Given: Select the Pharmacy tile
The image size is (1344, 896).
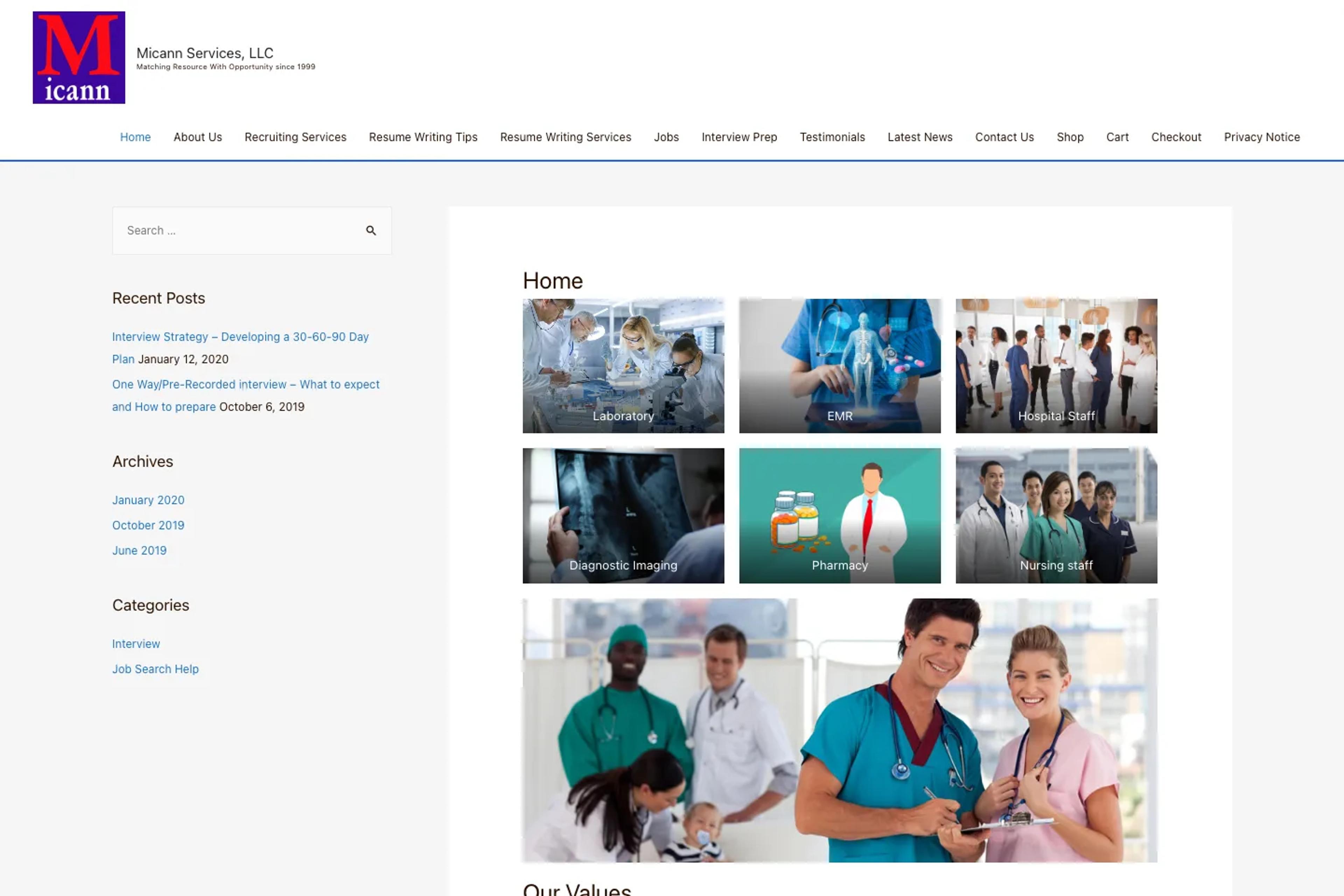Looking at the screenshot, I should pyautogui.click(x=839, y=516).
